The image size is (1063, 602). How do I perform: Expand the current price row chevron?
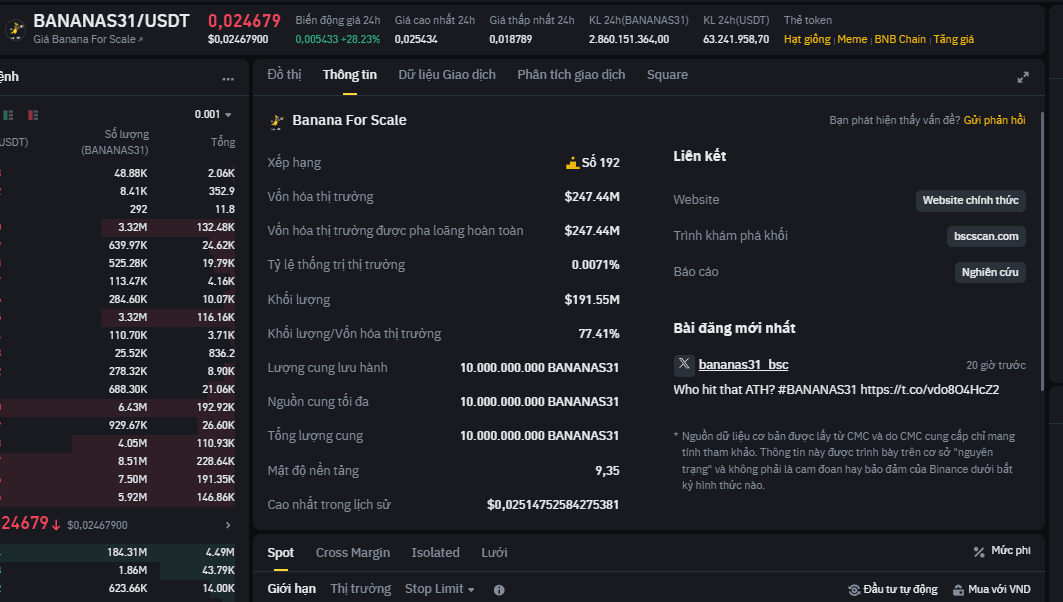click(228, 525)
